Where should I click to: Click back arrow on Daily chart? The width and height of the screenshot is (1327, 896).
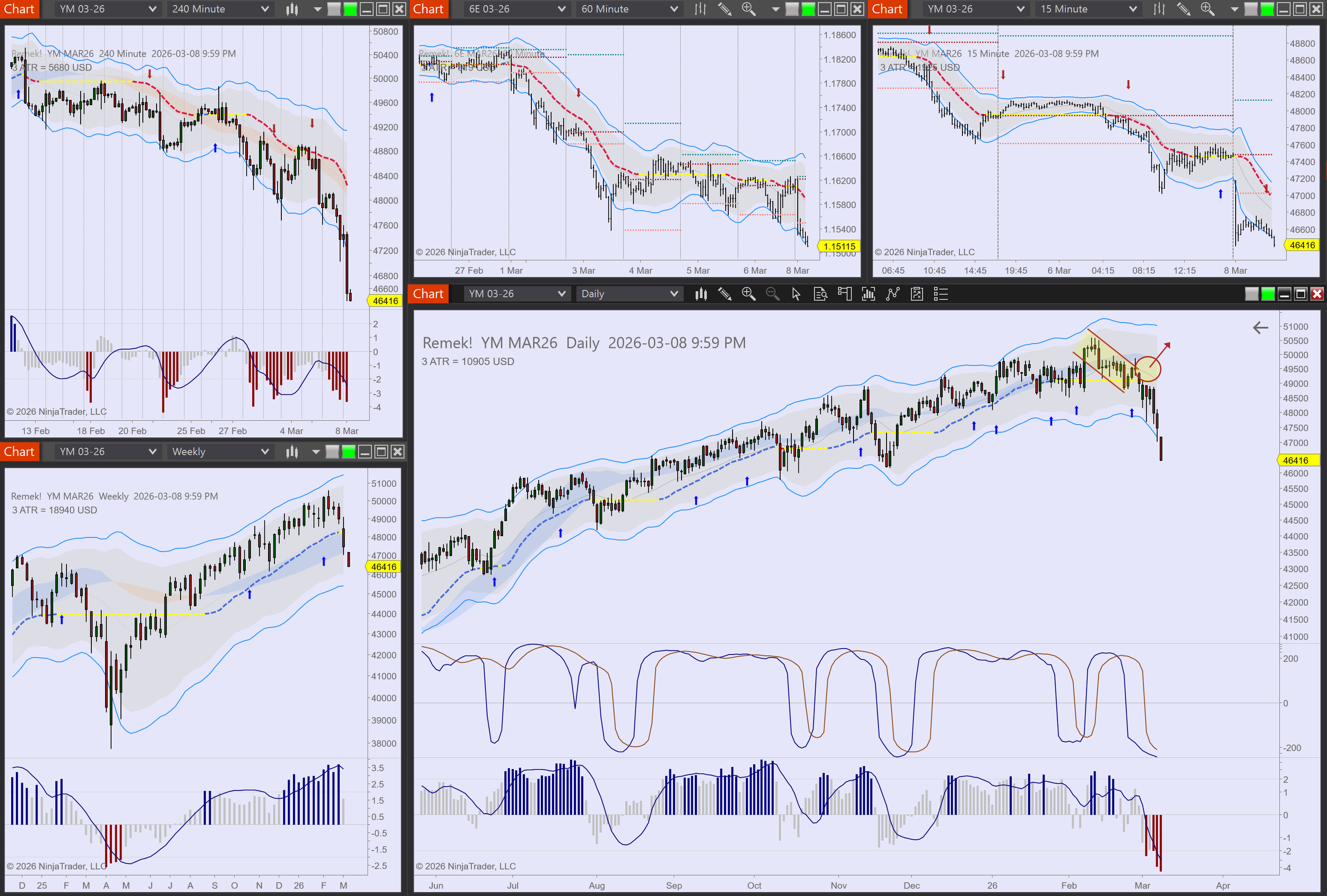[1260, 327]
